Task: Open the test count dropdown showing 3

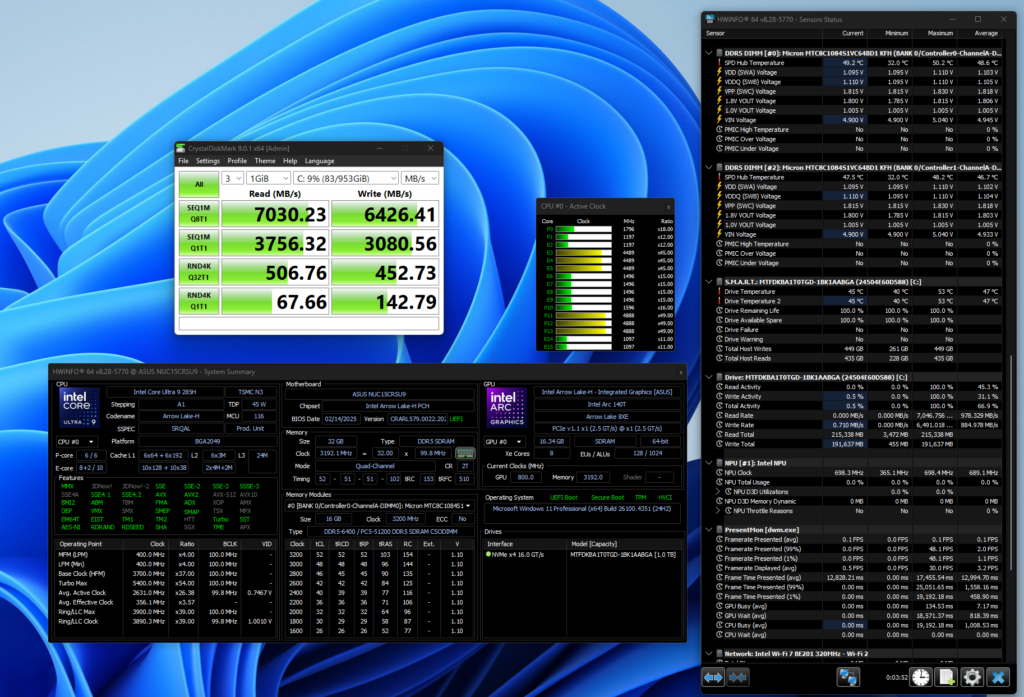Action: point(232,178)
